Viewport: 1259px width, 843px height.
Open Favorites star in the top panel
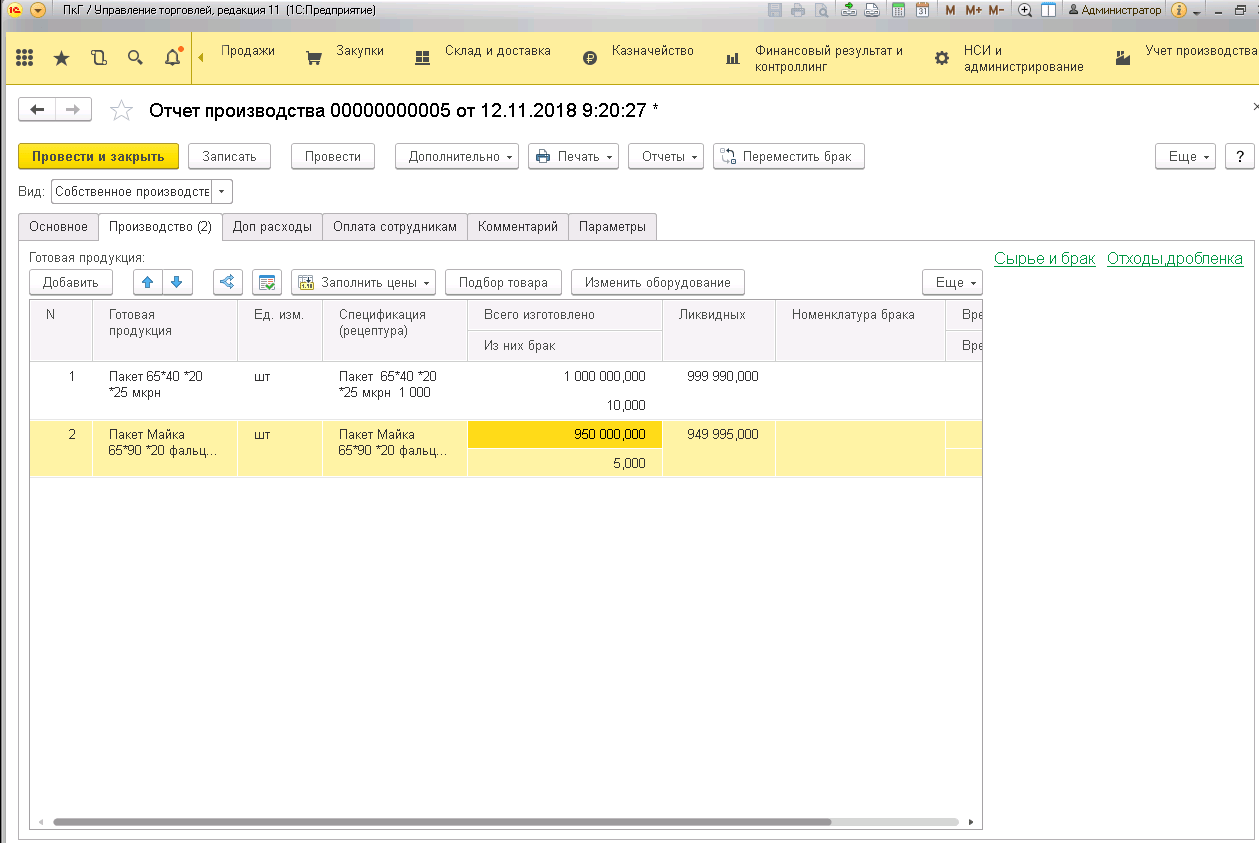click(x=61, y=58)
